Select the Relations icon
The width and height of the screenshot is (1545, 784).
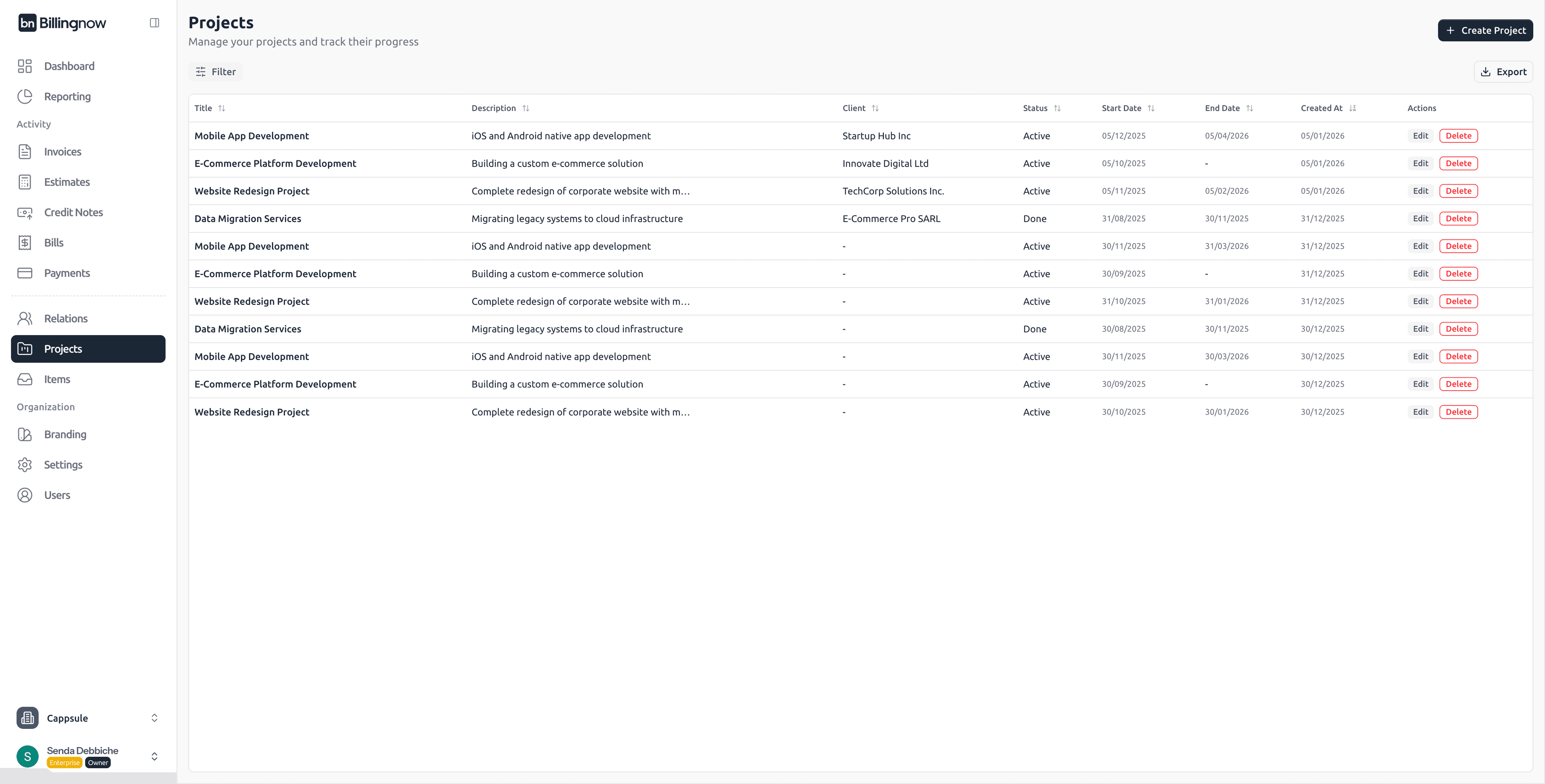(x=25, y=319)
